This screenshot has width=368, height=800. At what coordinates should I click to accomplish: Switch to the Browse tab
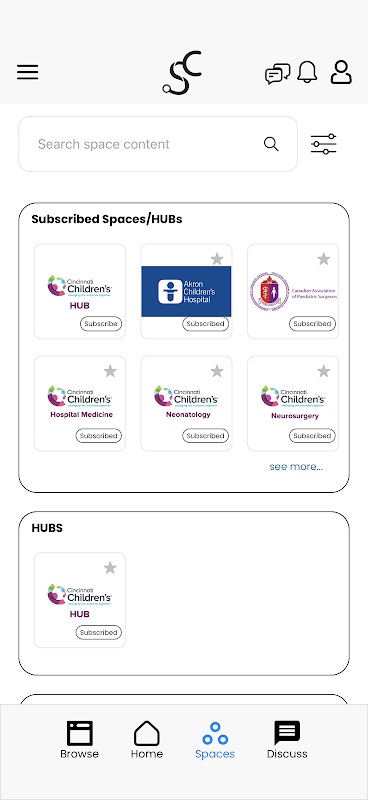tap(80, 740)
